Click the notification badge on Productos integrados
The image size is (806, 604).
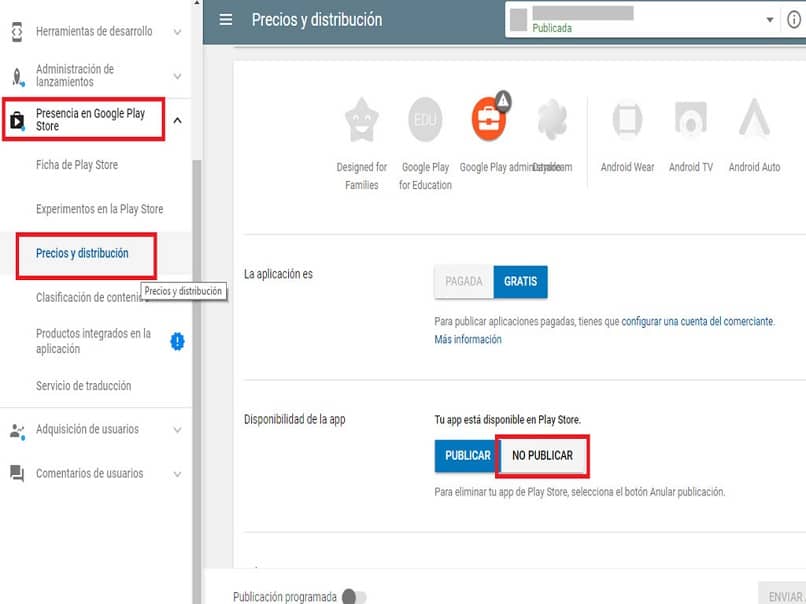(177, 341)
